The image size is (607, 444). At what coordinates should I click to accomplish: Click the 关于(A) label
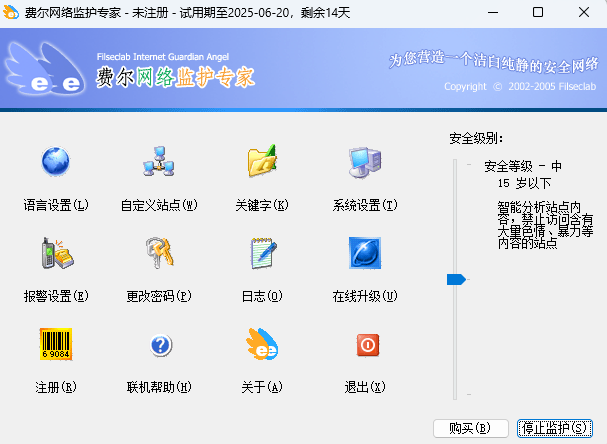pyautogui.click(x=262, y=387)
